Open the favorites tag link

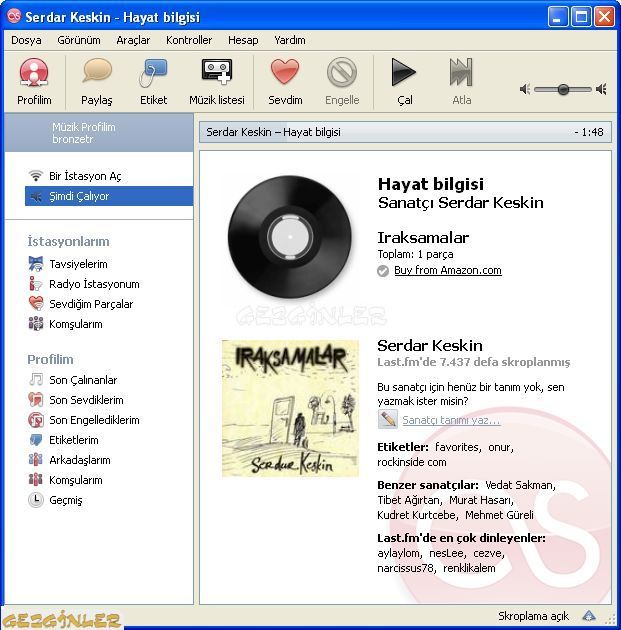(x=457, y=447)
